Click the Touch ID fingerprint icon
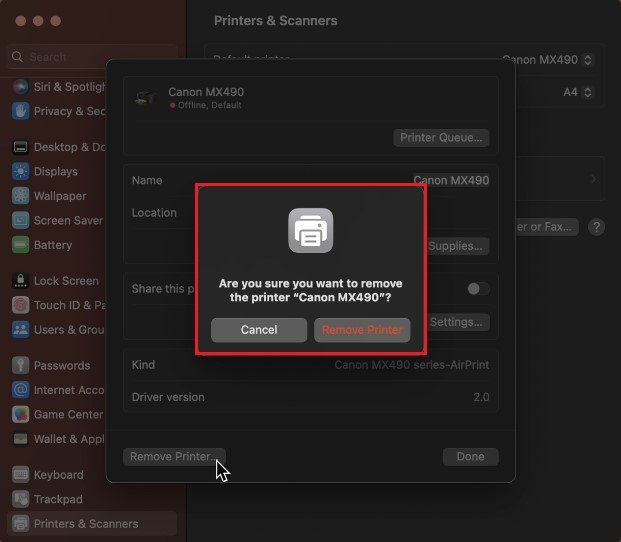The width and height of the screenshot is (621, 542). point(21,305)
